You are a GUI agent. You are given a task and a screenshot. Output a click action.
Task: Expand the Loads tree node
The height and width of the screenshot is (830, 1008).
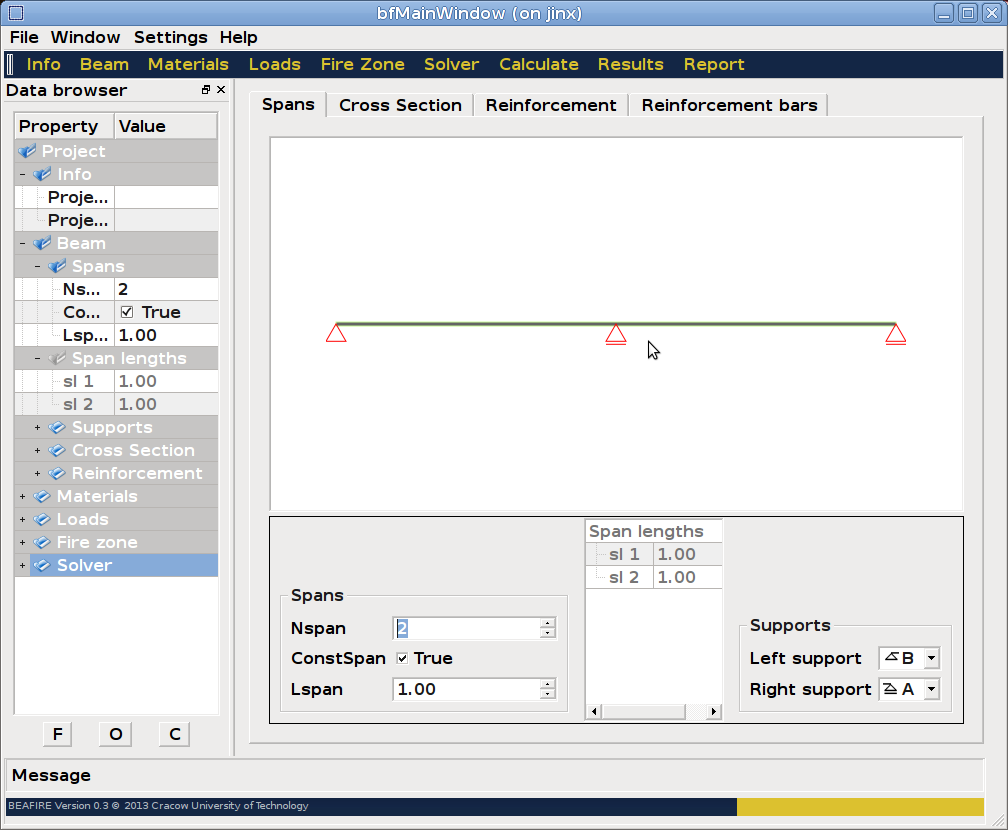tap(22, 520)
